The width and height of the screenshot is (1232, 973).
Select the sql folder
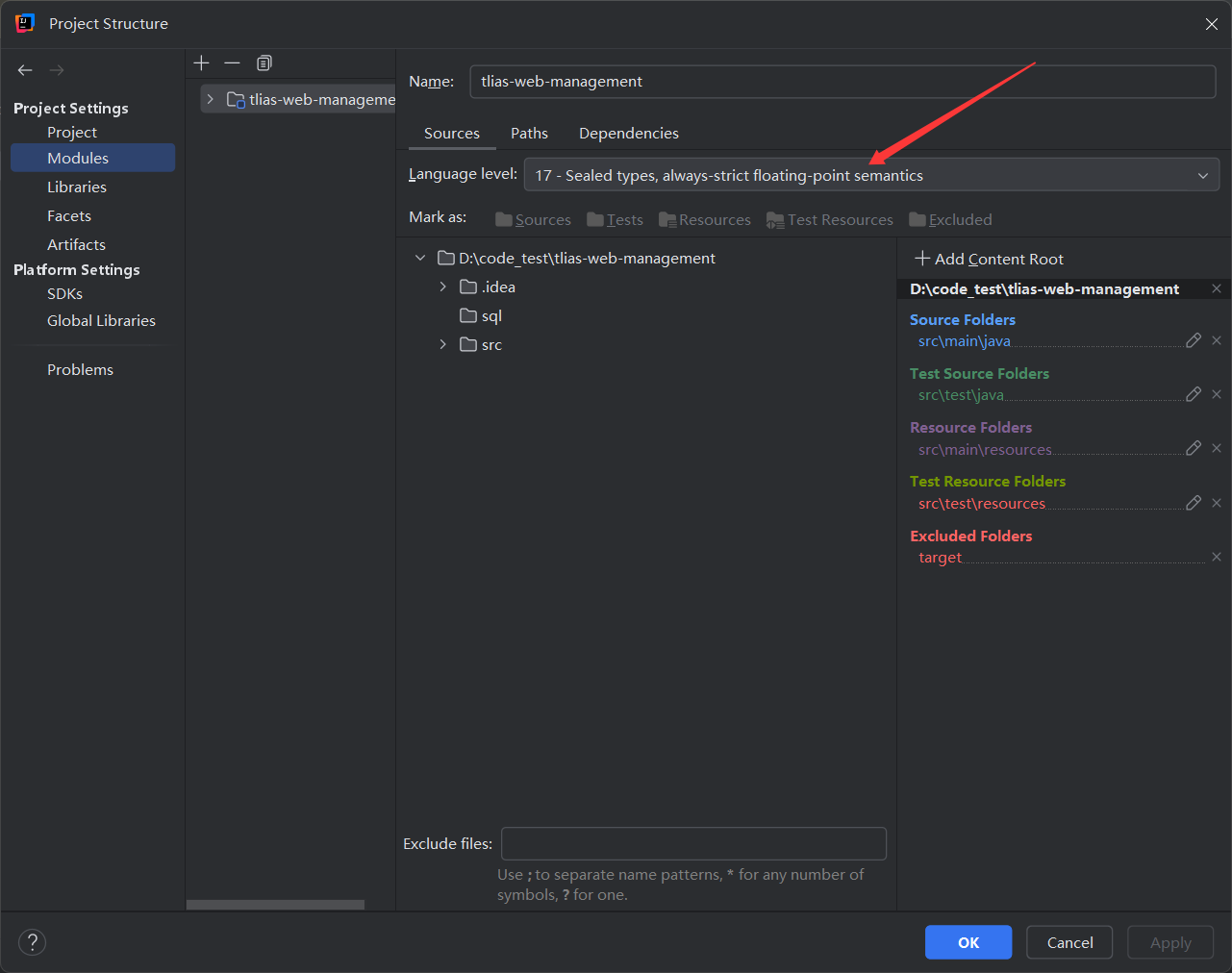click(481, 315)
